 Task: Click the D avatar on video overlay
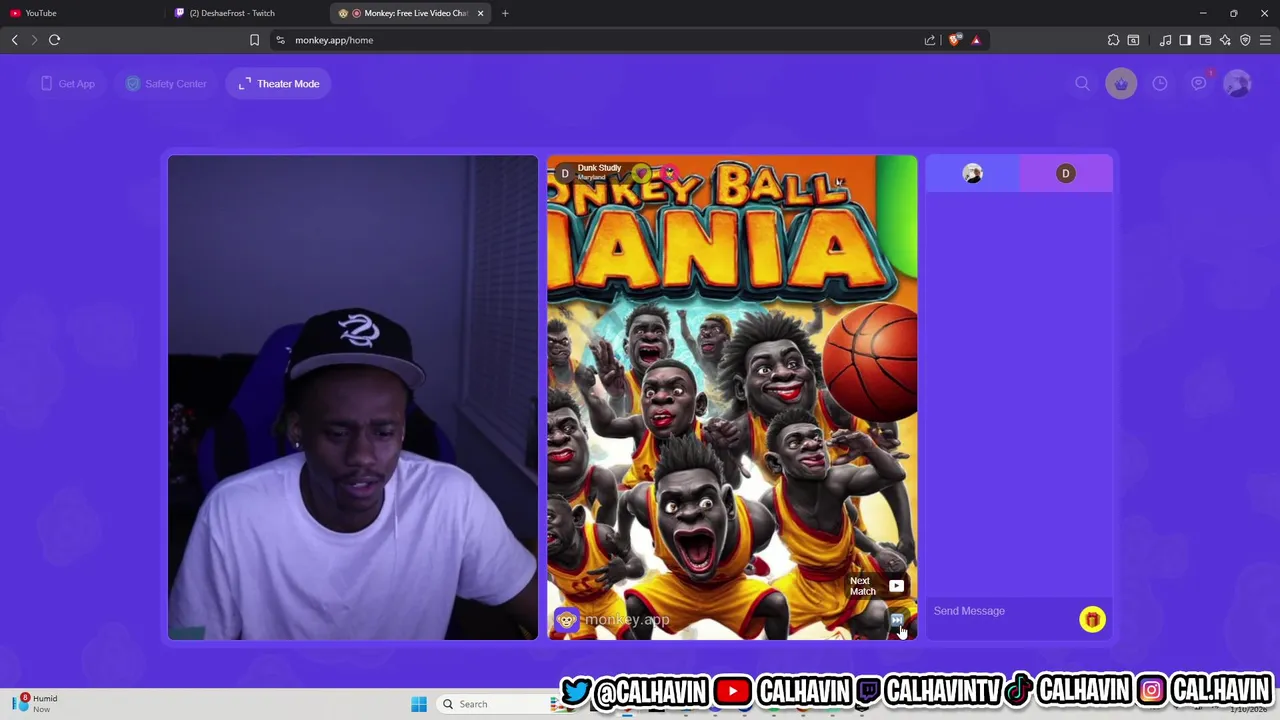tap(565, 174)
